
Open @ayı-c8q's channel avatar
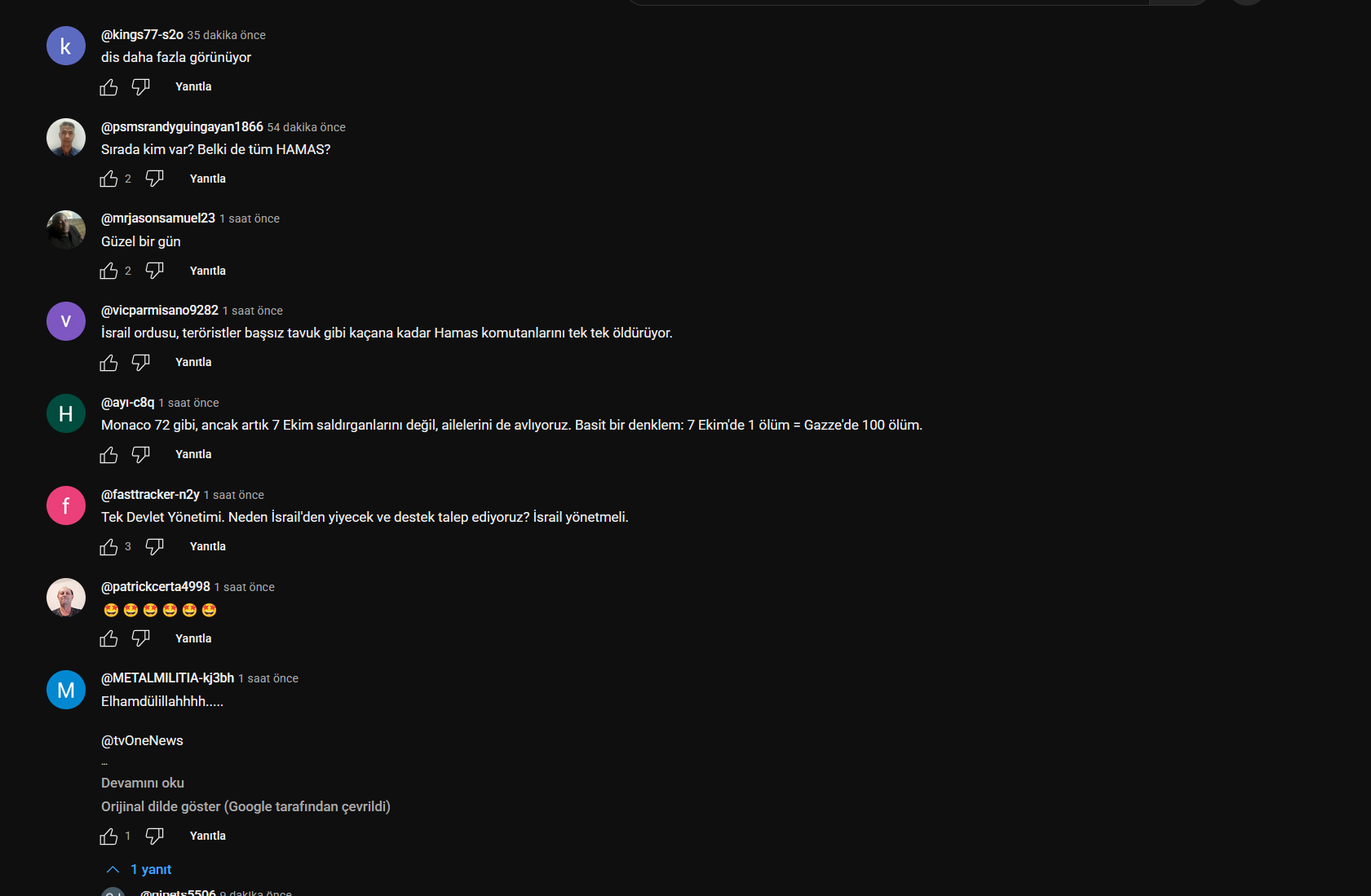click(x=66, y=414)
